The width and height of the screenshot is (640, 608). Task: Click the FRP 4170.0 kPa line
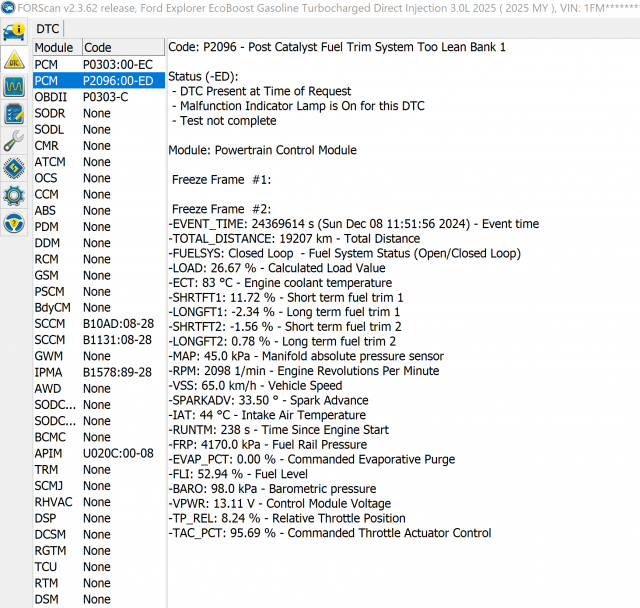click(268, 444)
